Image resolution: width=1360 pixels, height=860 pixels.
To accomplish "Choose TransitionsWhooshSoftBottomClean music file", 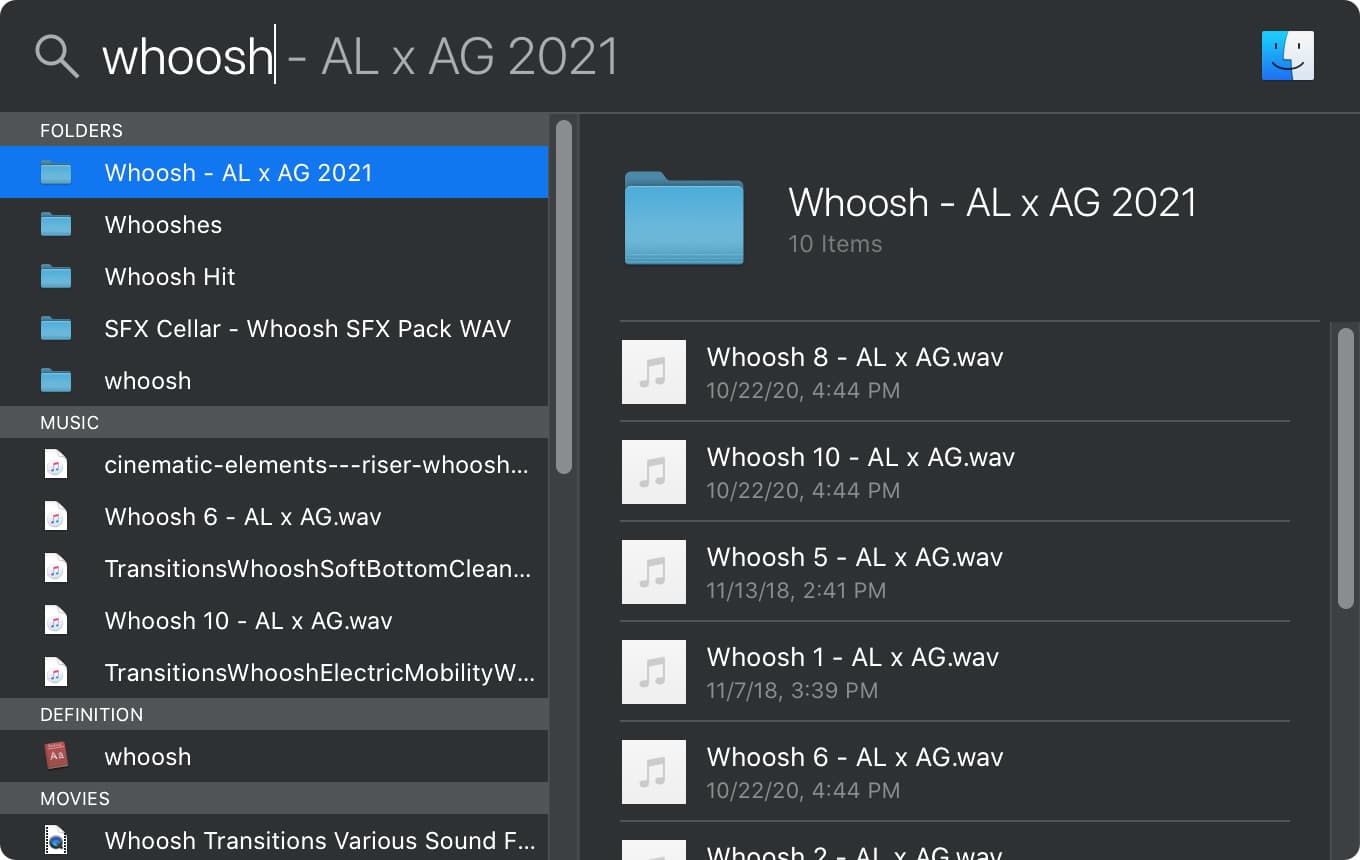I will point(317,569).
